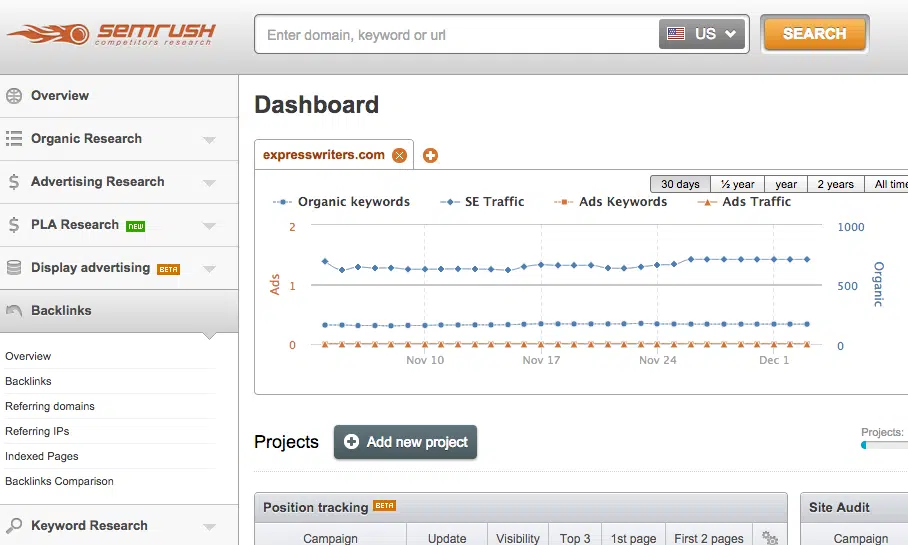Expand the Advertising Research menu arrow
The image size is (908, 545).
pyautogui.click(x=209, y=183)
